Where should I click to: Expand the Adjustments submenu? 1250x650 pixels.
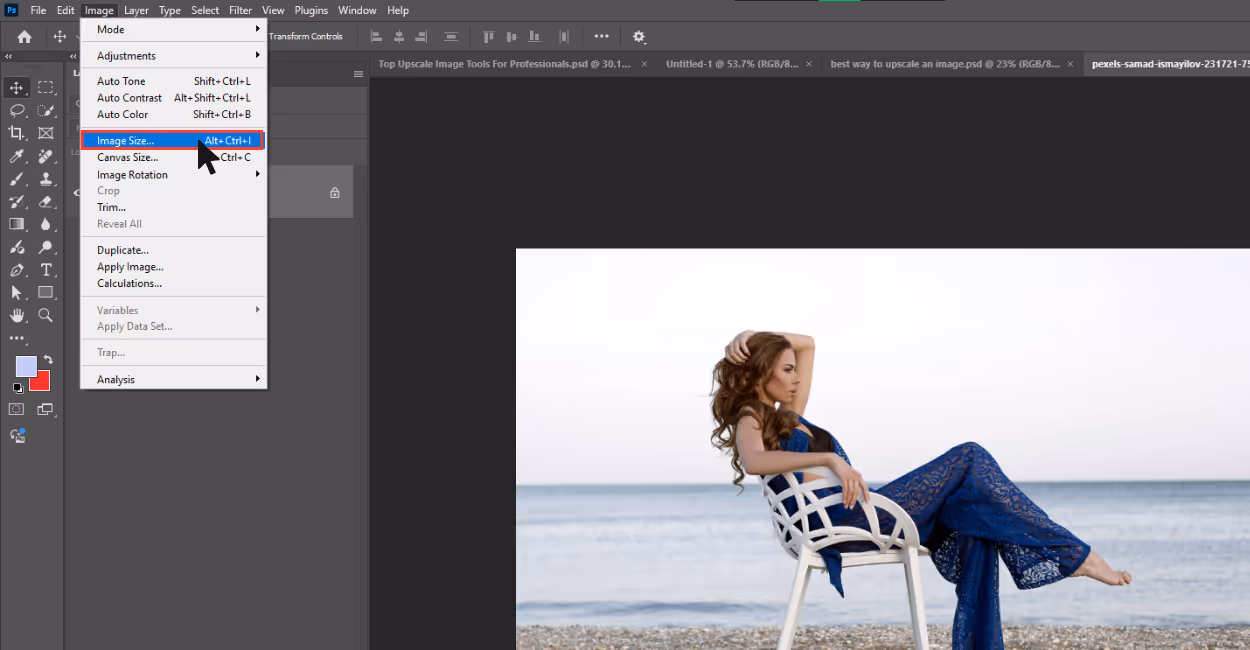coord(173,56)
